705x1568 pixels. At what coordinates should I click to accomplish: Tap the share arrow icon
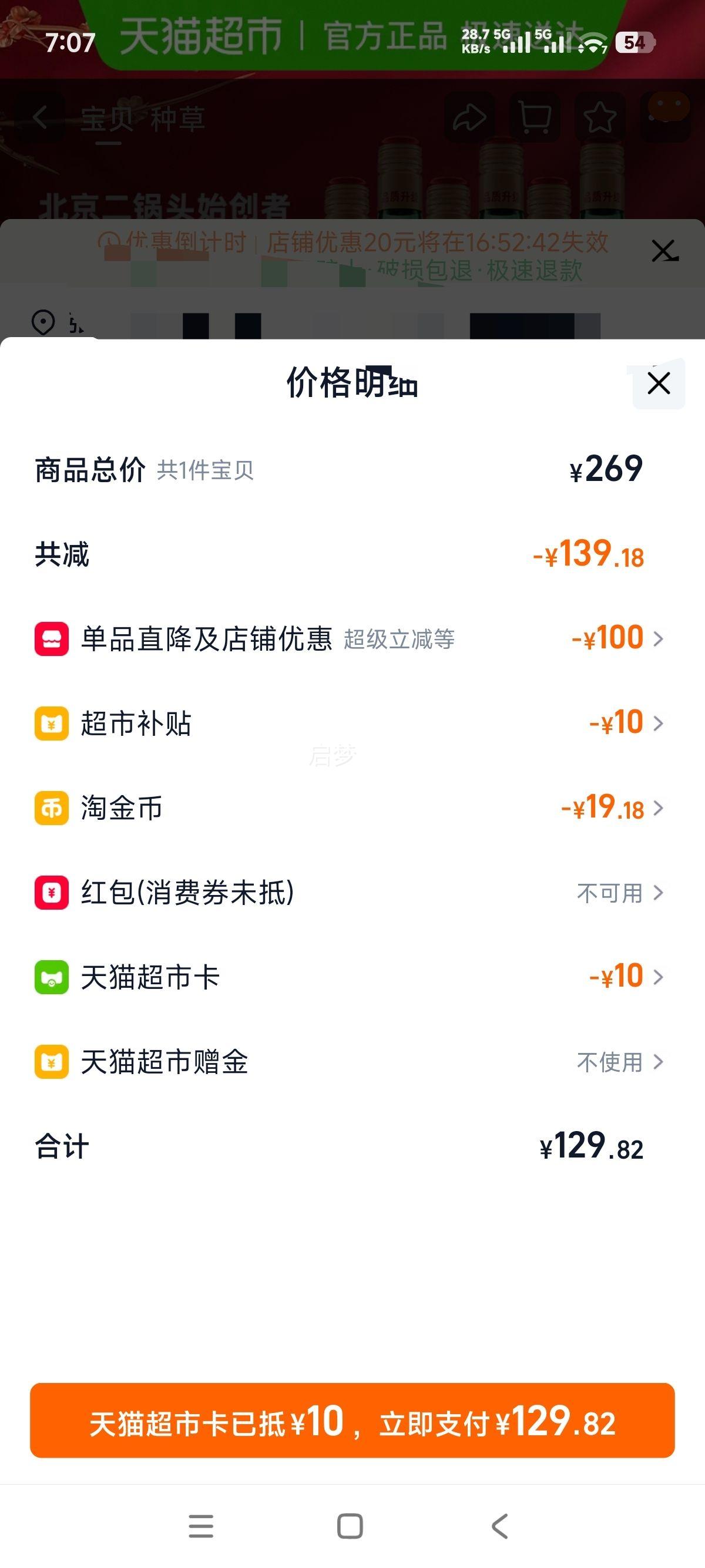(x=468, y=117)
